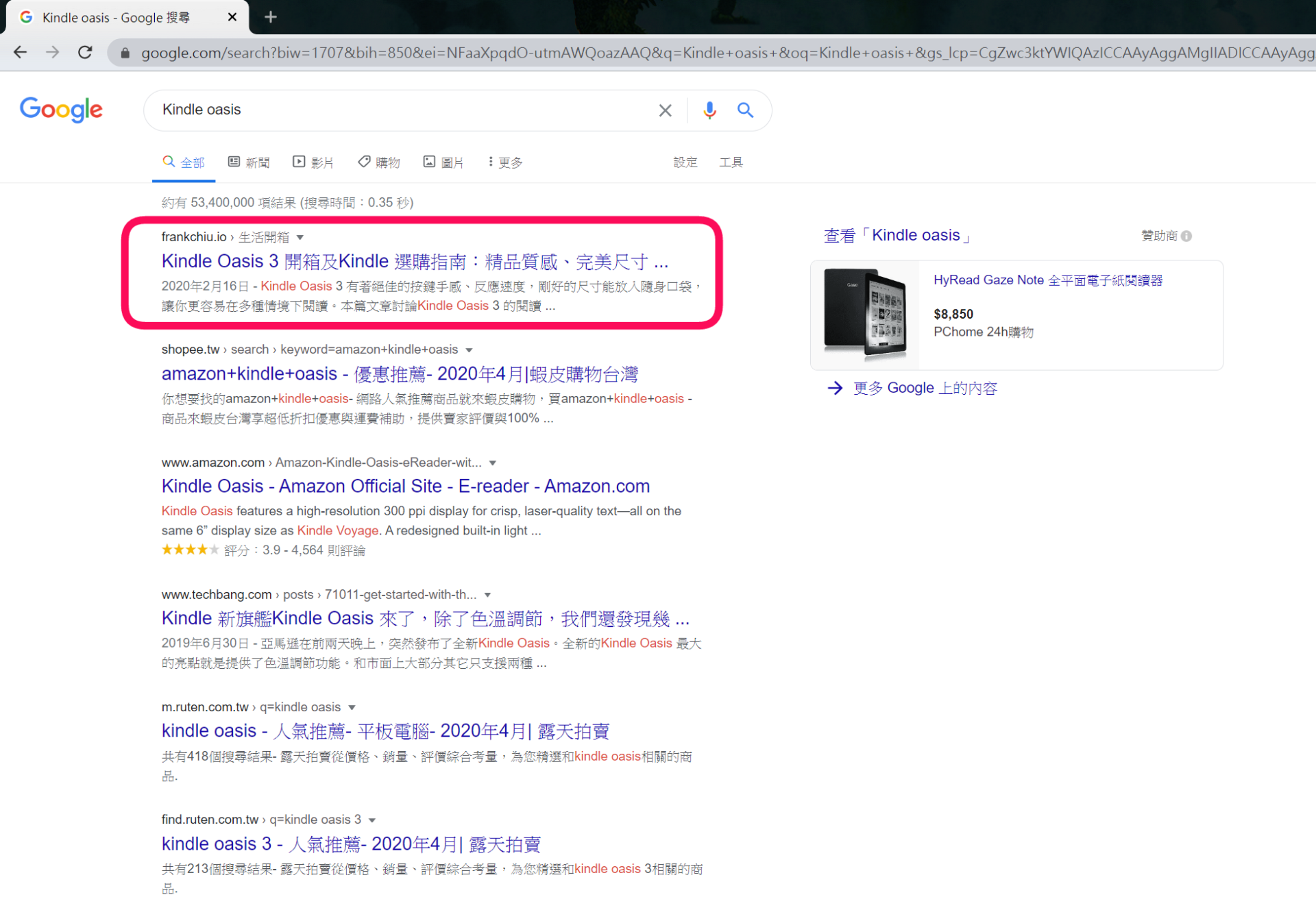Open the 更多 (More) search options
This screenshot has height=908, width=1316.
(504, 162)
